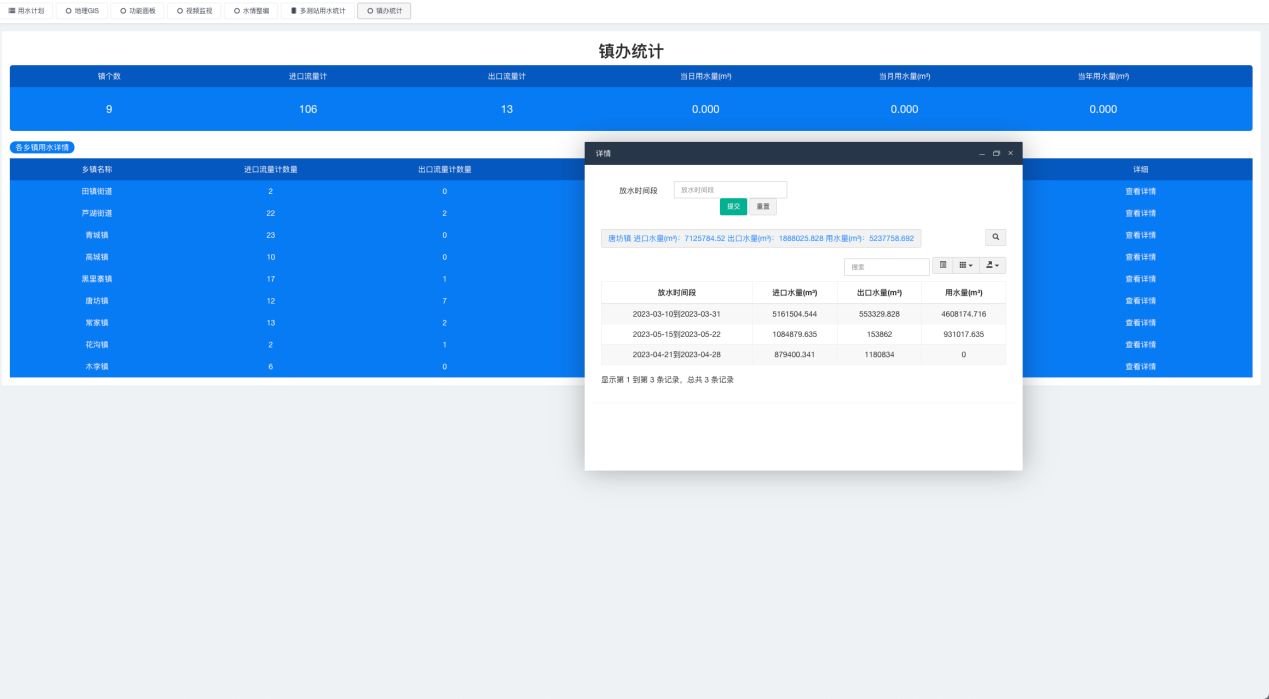This screenshot has width=1269, height=699.
Task: Minimize the 详情 dialog window
Action: [x=982, y=153]
